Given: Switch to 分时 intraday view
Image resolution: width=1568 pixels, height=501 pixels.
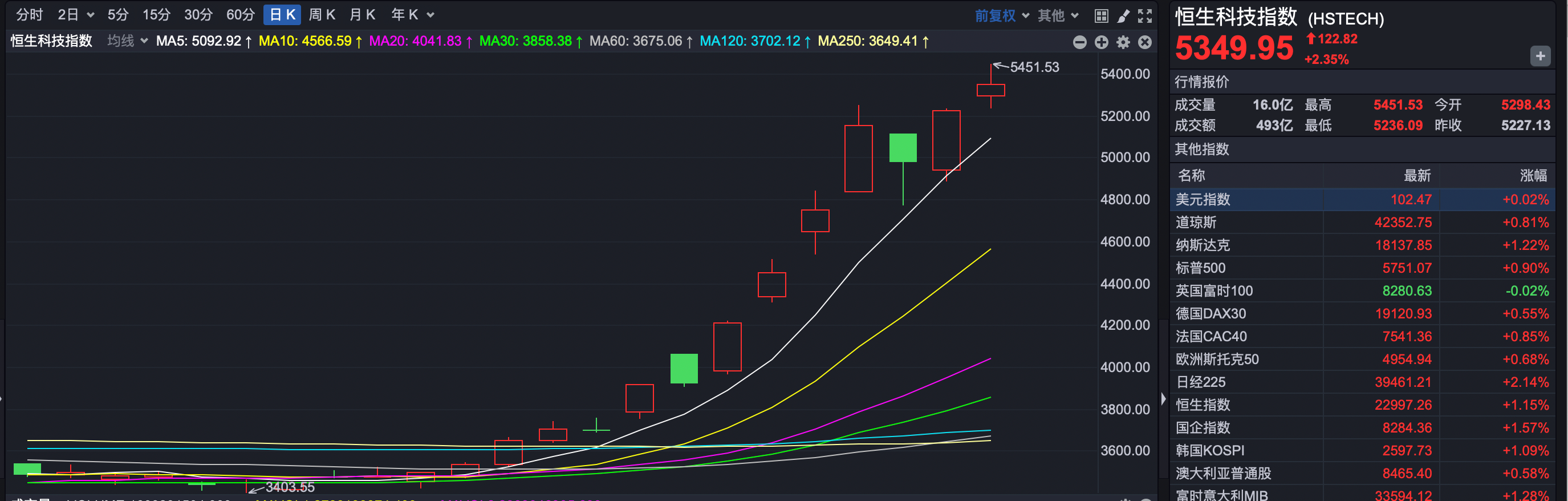Looking at the screenshot, I should [x=29, y=15].
